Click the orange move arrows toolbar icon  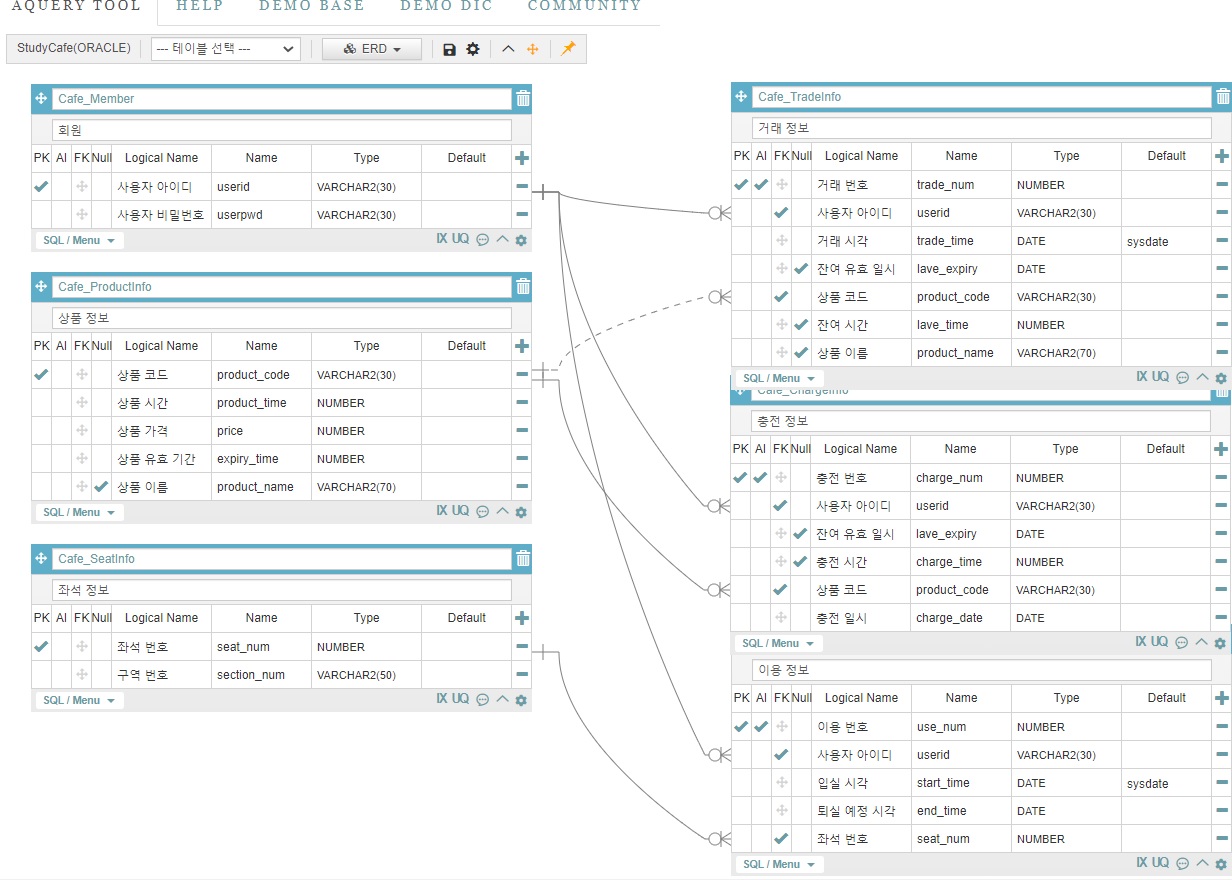[x=533, y=49]
